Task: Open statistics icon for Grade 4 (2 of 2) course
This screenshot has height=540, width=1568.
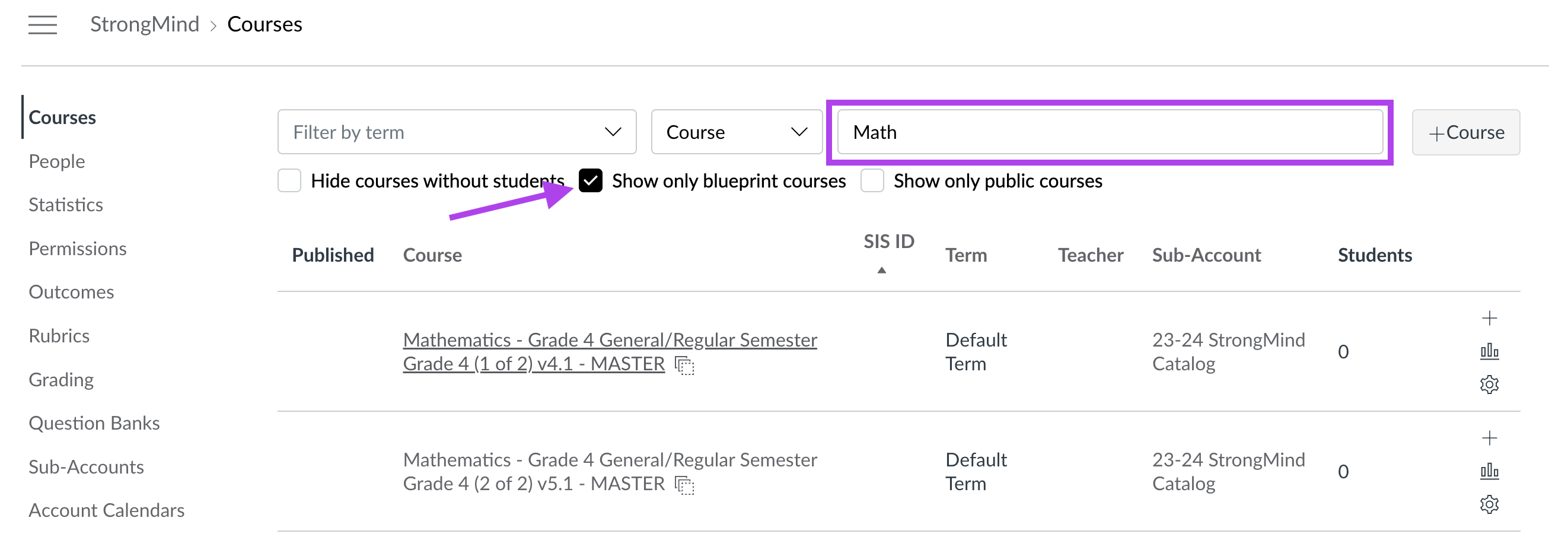Action: [1489, 471]
